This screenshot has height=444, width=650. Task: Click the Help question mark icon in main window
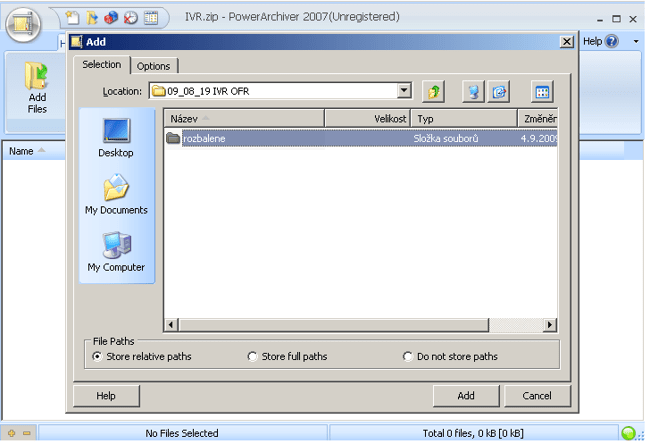click(611, 41)
